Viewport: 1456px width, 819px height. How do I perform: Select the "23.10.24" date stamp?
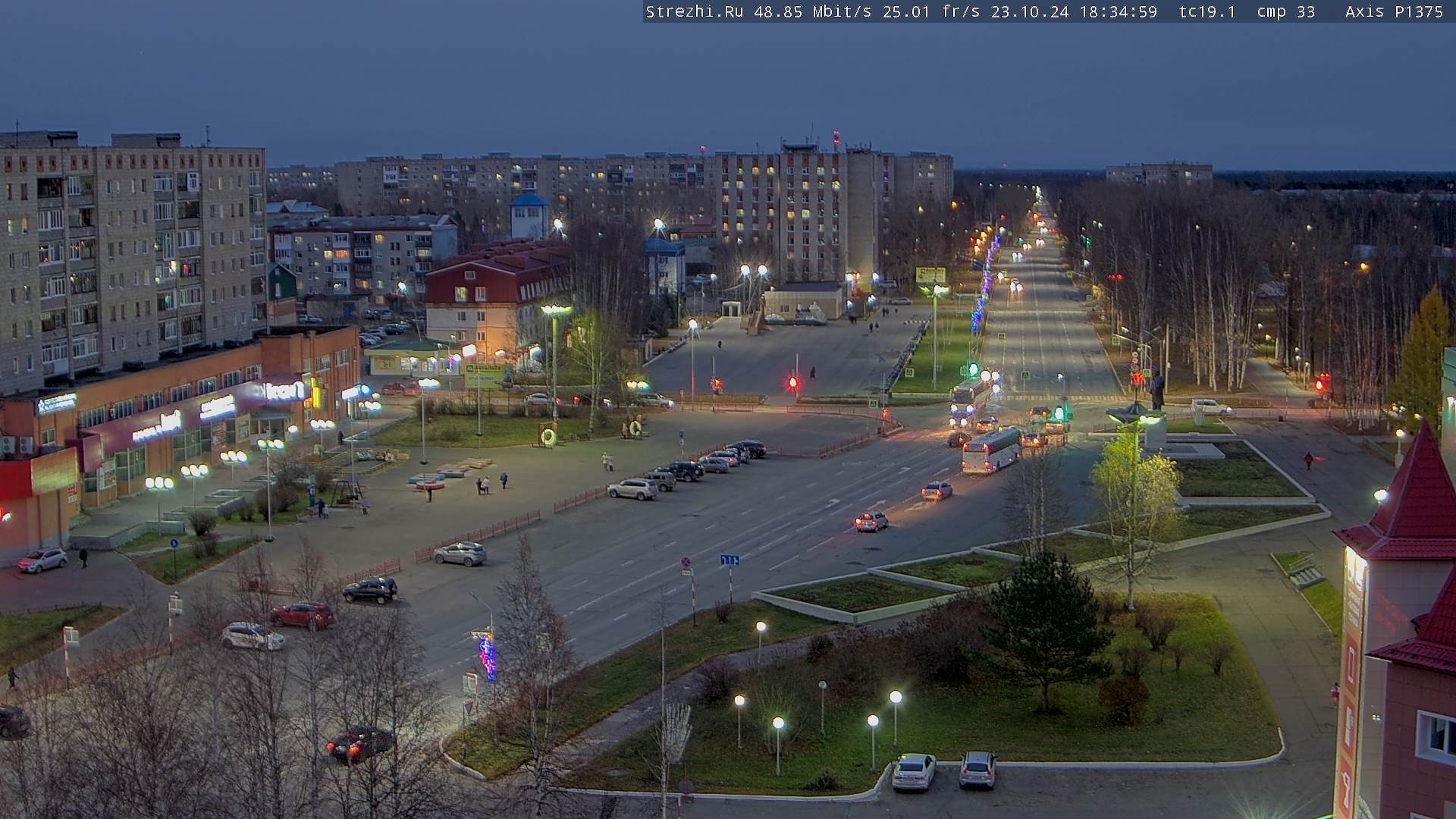[x=1030, y=11]
